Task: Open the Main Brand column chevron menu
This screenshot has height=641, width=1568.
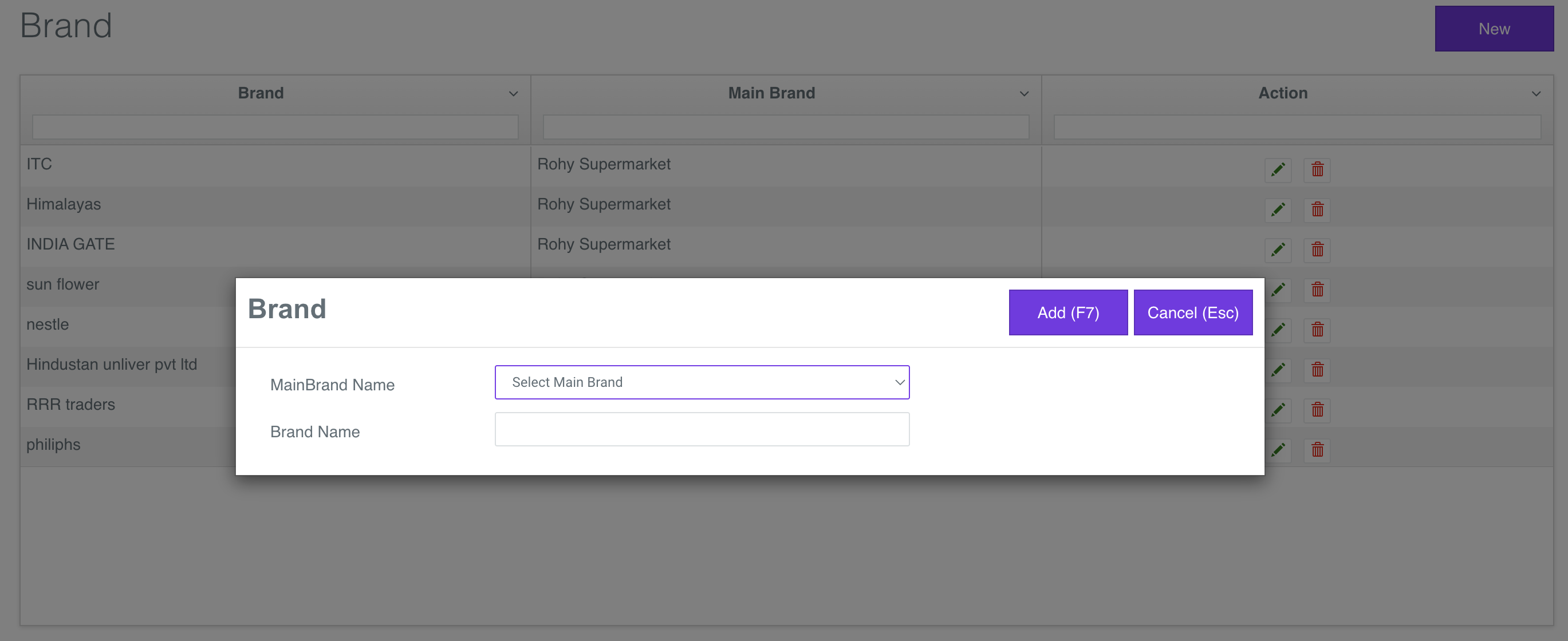Action: (x=1024, y=94)
